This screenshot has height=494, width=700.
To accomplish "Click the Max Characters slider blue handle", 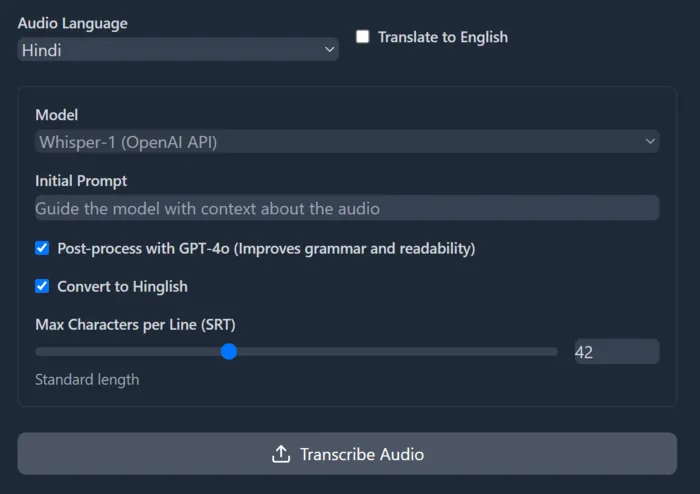I will coord(229,352).
